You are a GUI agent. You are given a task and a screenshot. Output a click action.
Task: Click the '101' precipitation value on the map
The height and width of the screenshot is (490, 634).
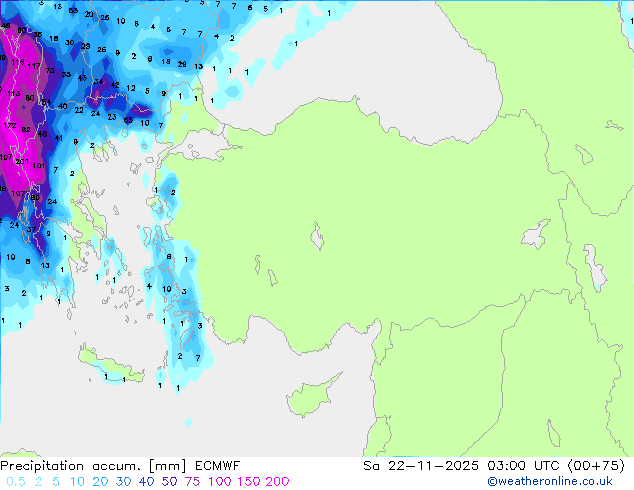point(38,165)
